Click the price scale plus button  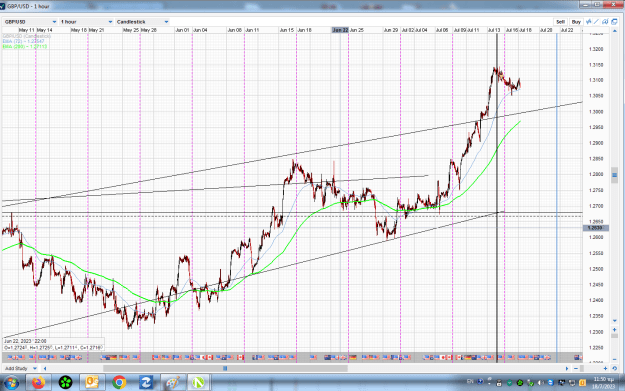614,330
